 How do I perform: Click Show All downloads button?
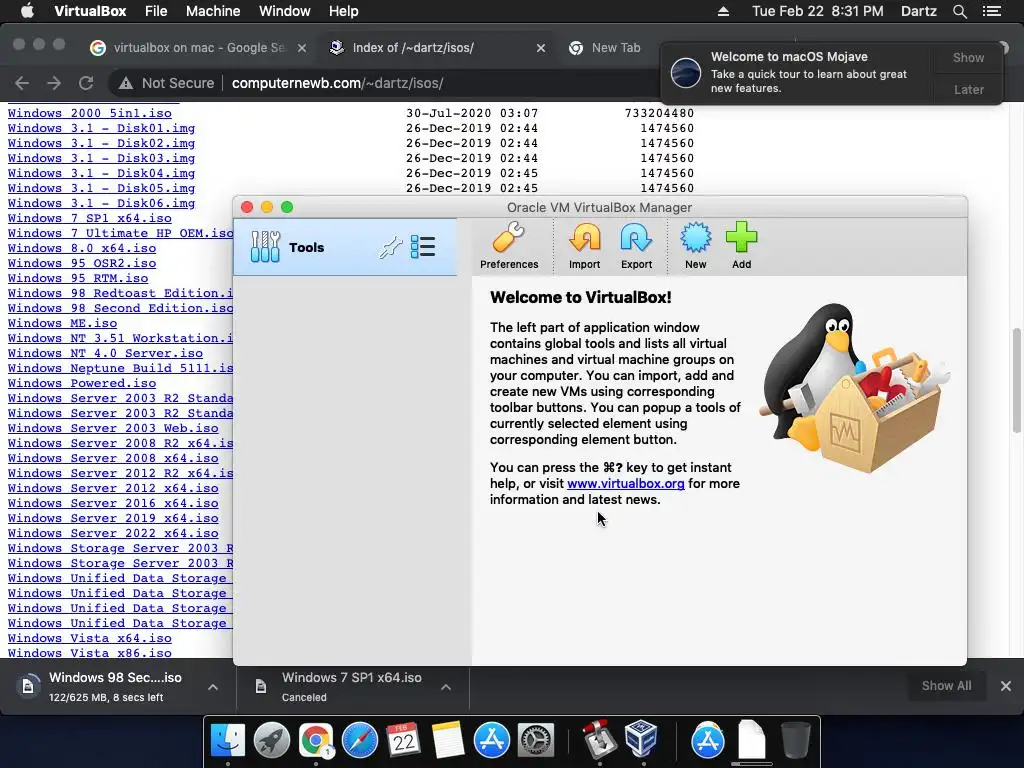[x=946, y=686]
